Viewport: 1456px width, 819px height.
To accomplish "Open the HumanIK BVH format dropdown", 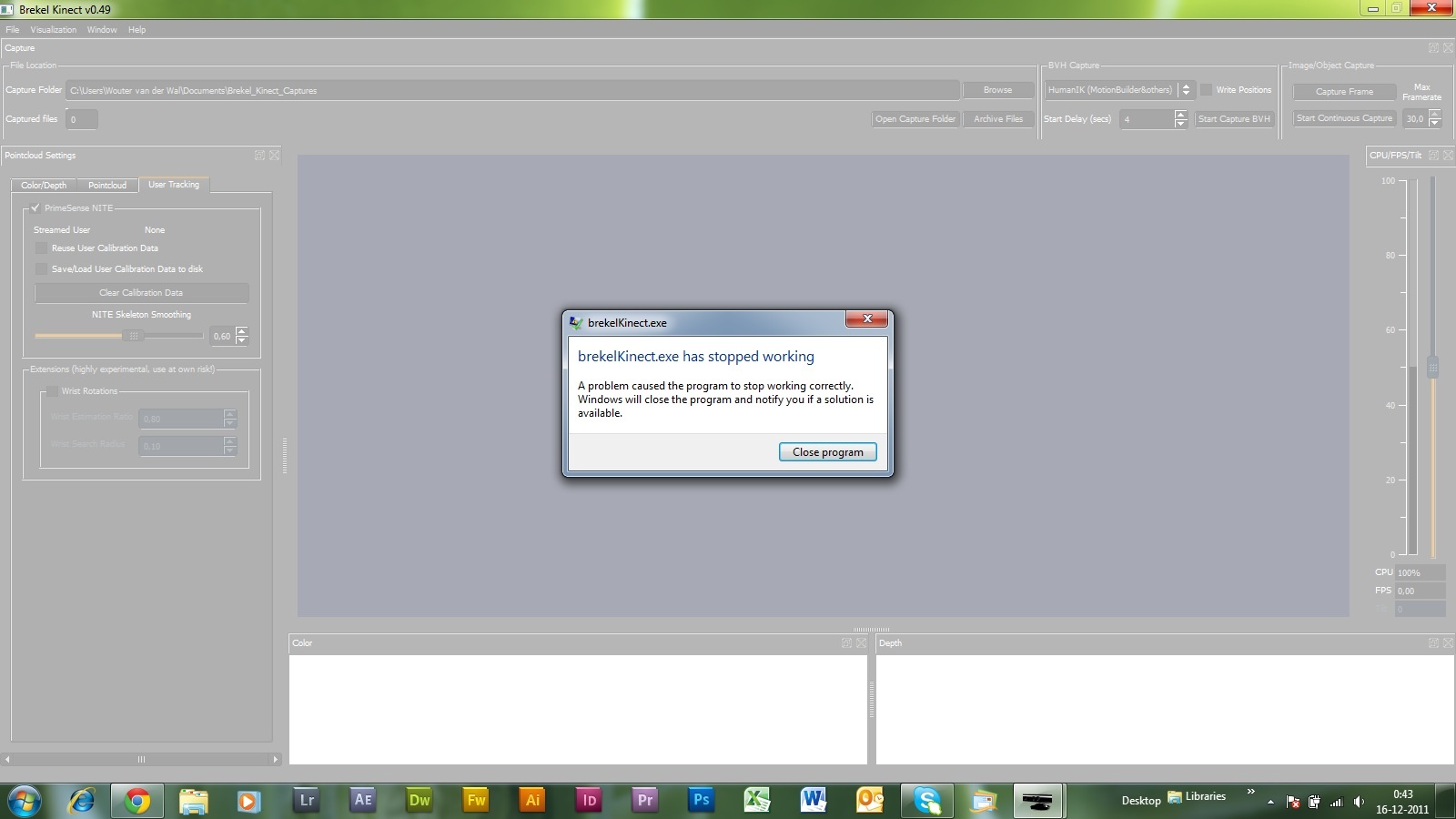I will [1118, 89].
